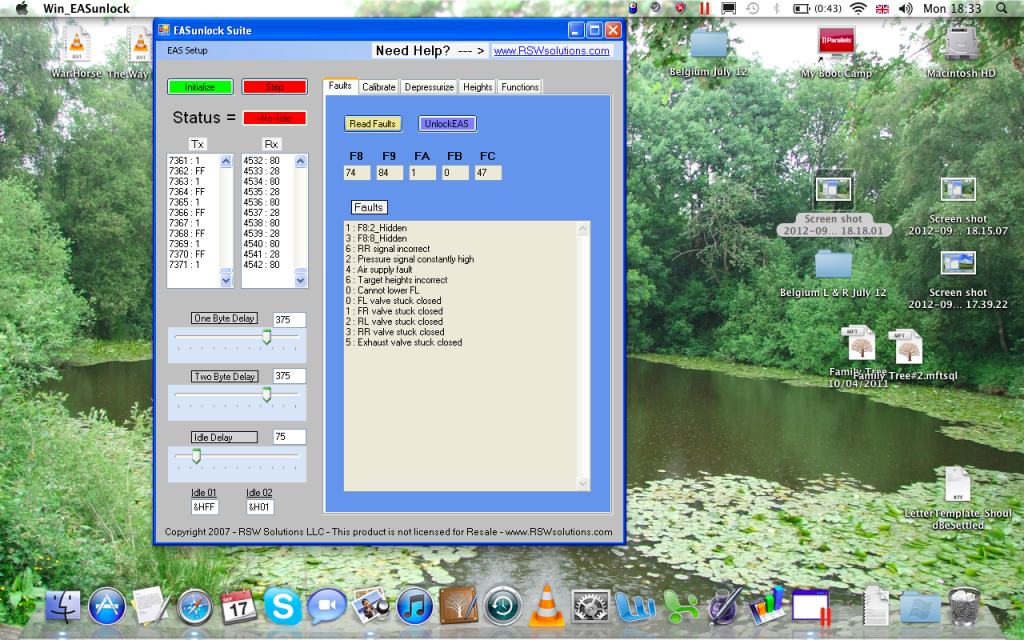Launch Skype from the dock
This screenshot has height=640, width=1024.
pyautogui.click(x=283, y=607)
